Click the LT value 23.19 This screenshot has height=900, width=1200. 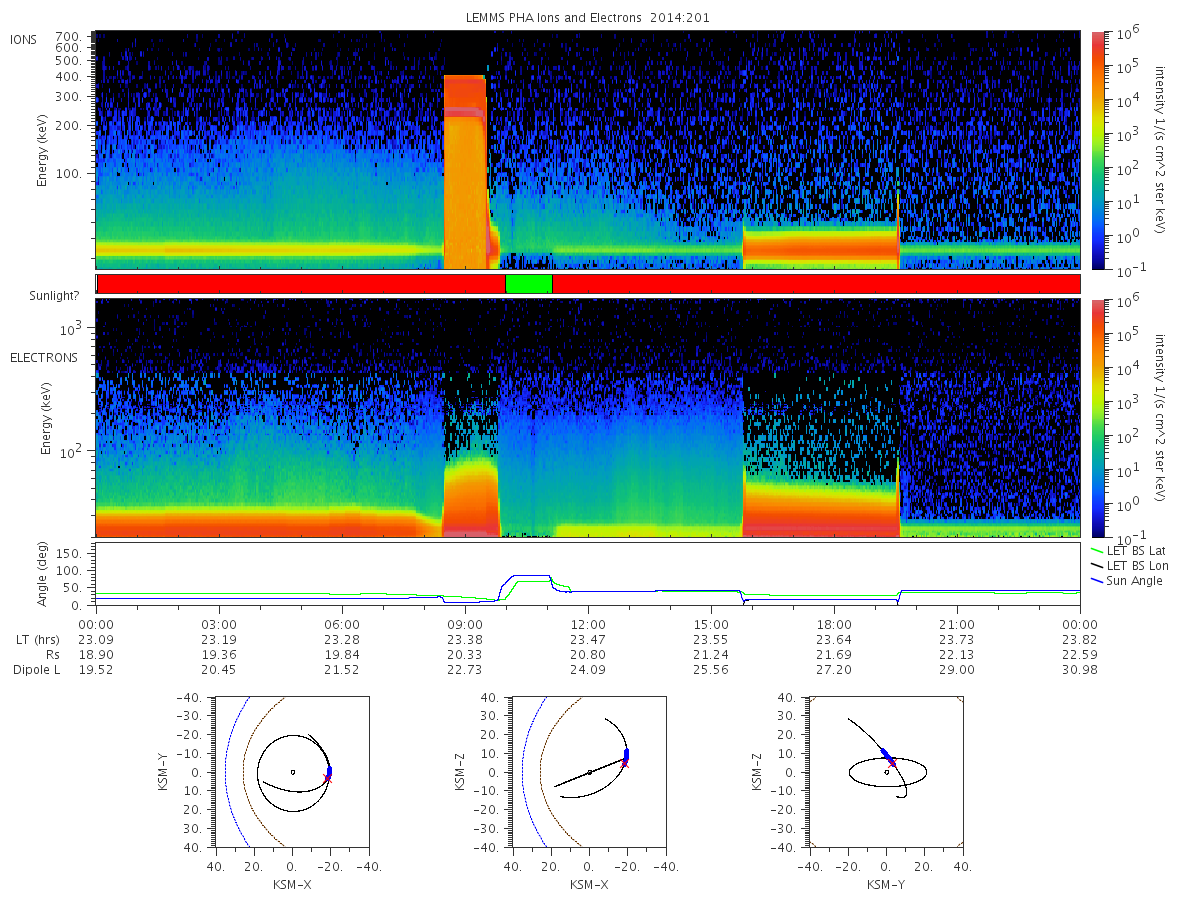[x=219, y=640]
